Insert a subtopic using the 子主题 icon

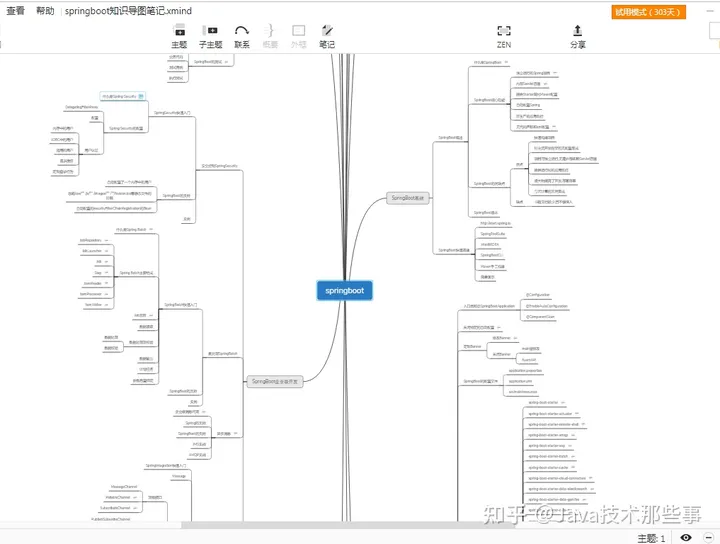pyautogui.click(x=210, y=36)
